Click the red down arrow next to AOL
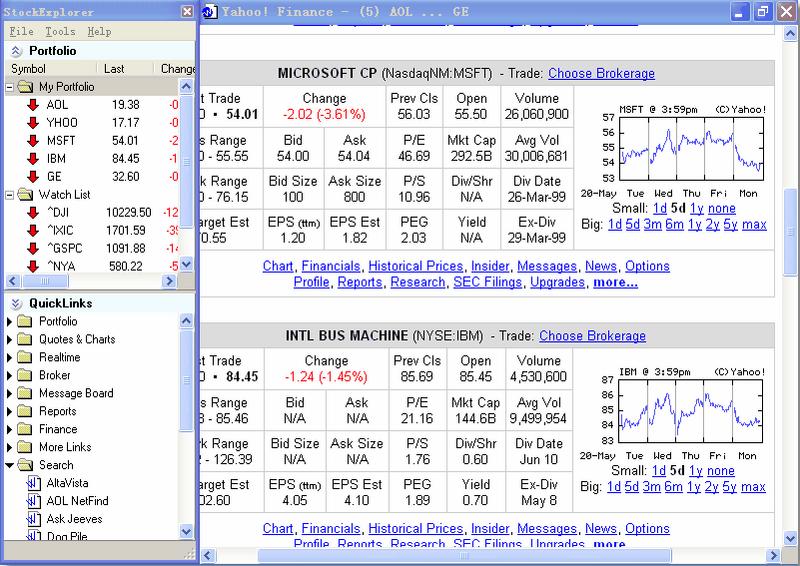The height and width of the screenshot is (566, 800). click(33, 105)
